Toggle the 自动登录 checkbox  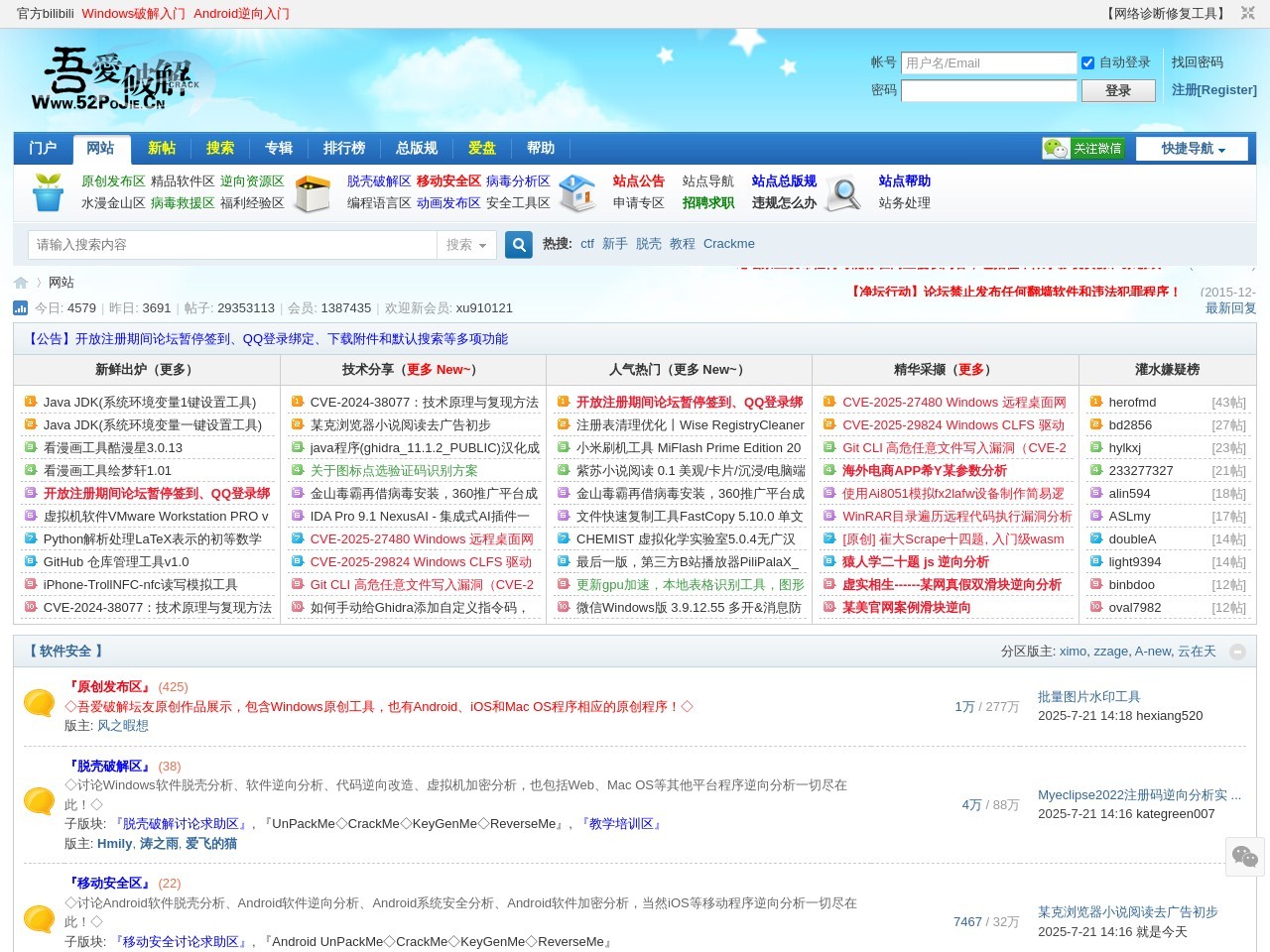coord(1087,62)
